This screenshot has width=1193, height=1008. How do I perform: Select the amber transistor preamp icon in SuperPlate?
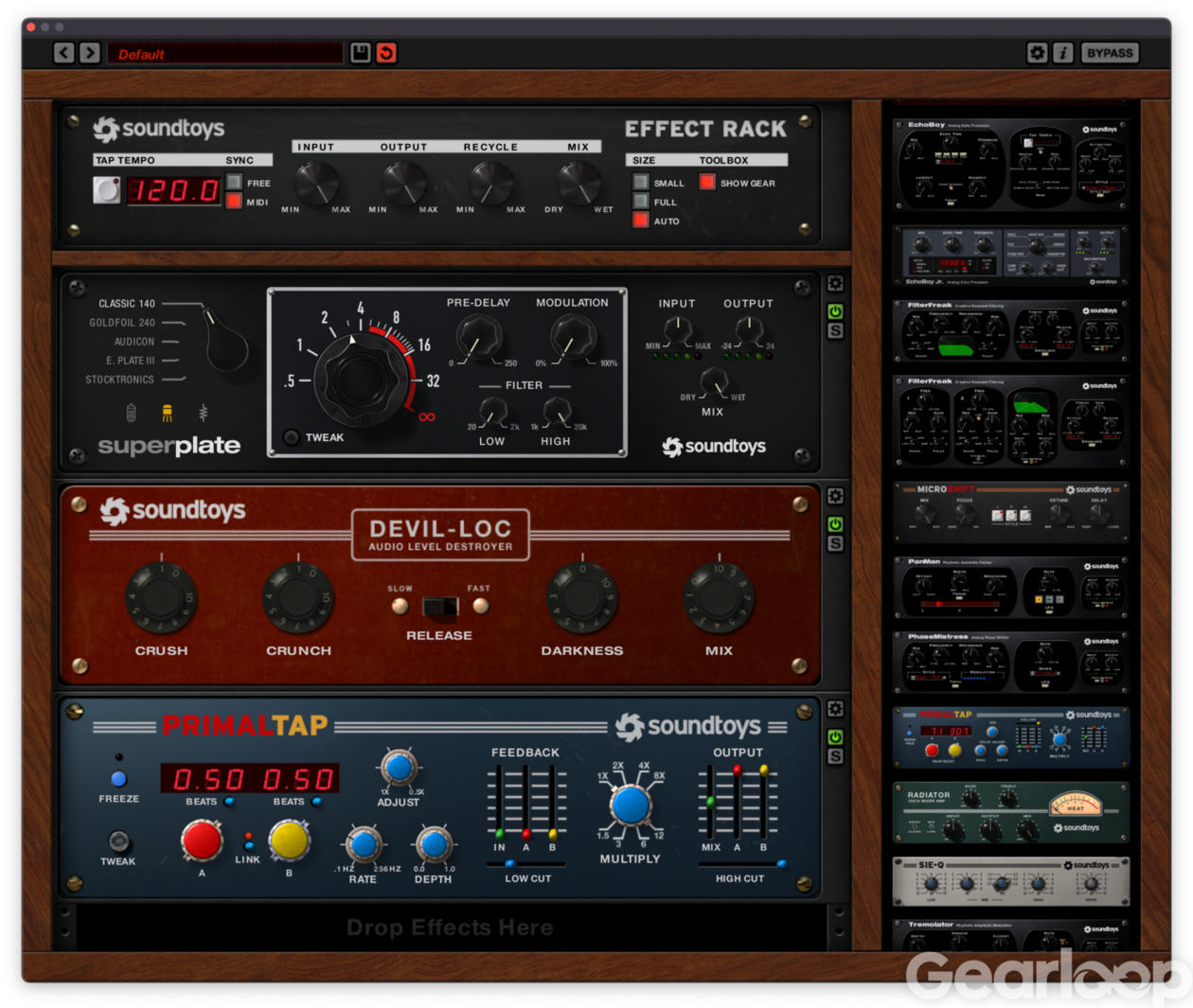[167, 413]
